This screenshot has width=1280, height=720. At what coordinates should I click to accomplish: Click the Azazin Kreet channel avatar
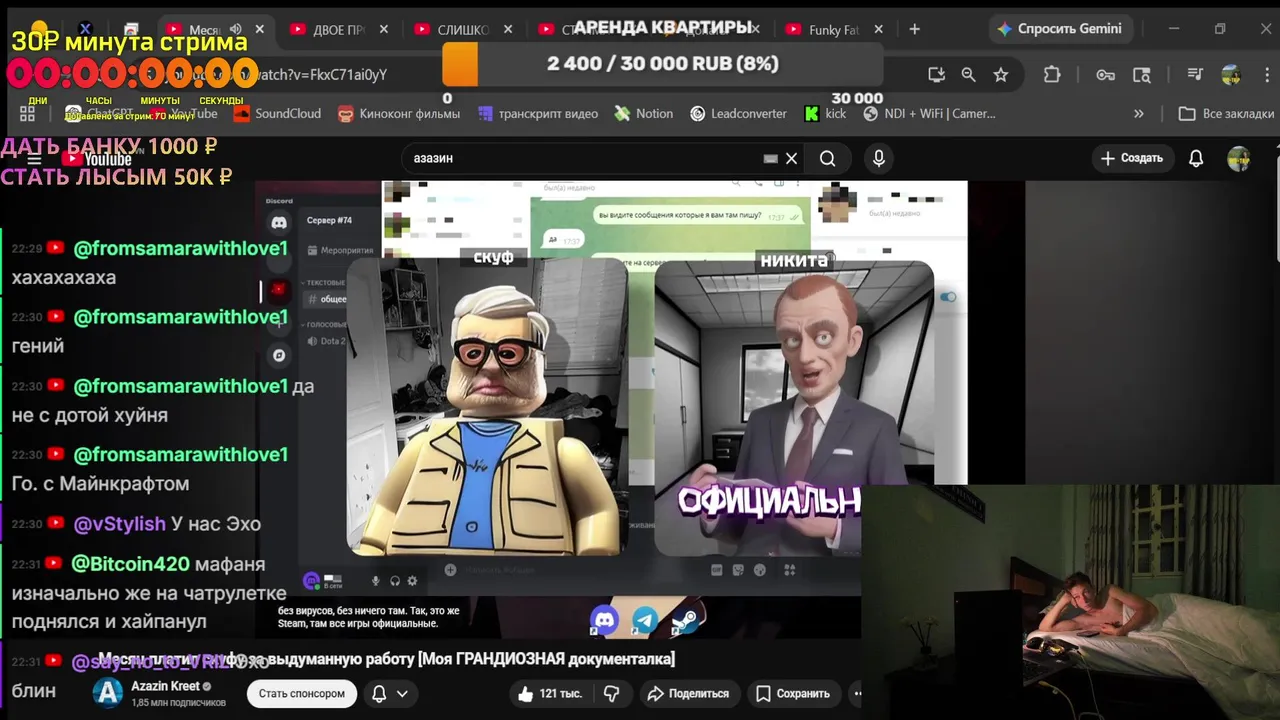click(107, 693)
